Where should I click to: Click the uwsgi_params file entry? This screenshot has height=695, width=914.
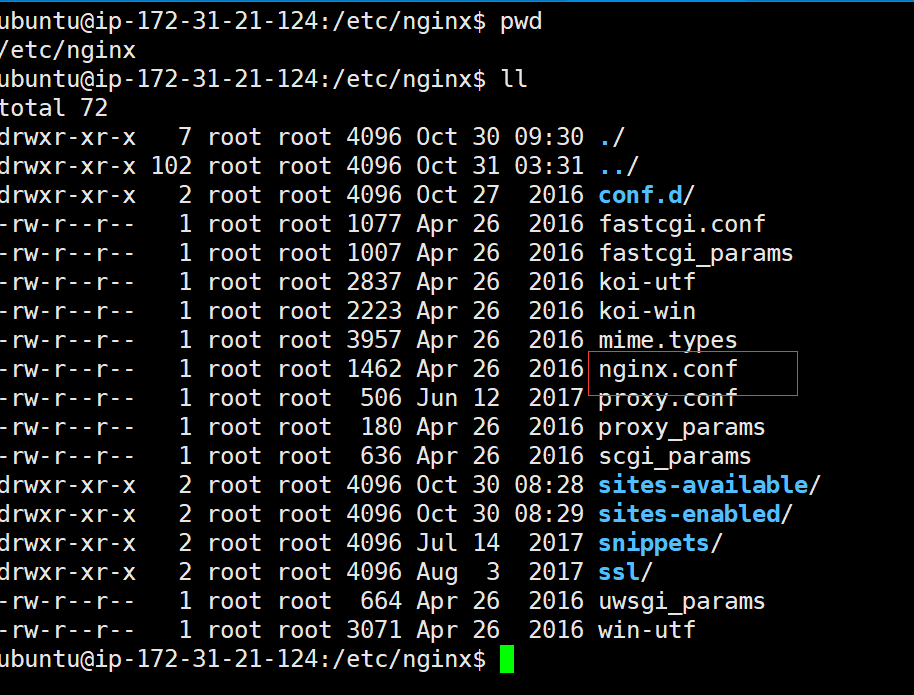click(x=681, y=600)
